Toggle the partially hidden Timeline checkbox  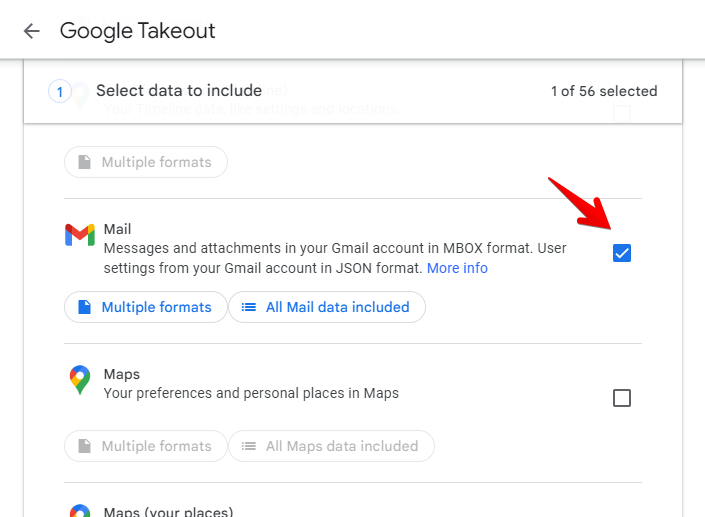(x=622, y=113)
